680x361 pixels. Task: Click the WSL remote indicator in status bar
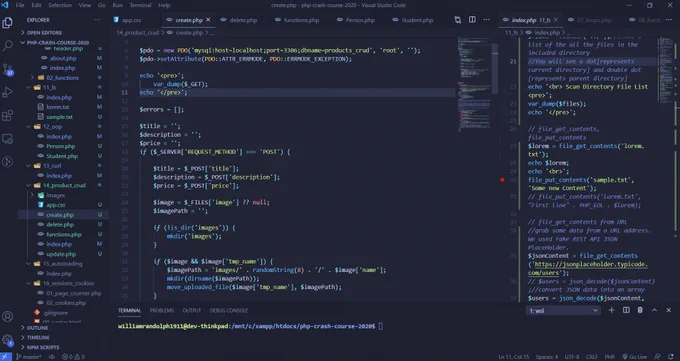pos(6,357)
